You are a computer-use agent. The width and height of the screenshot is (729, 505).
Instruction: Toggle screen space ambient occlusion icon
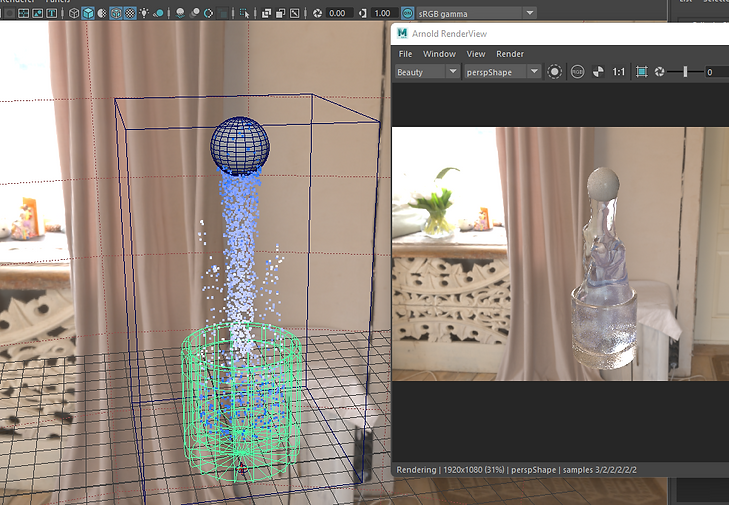pyautogui.click(x=180, y=13)
